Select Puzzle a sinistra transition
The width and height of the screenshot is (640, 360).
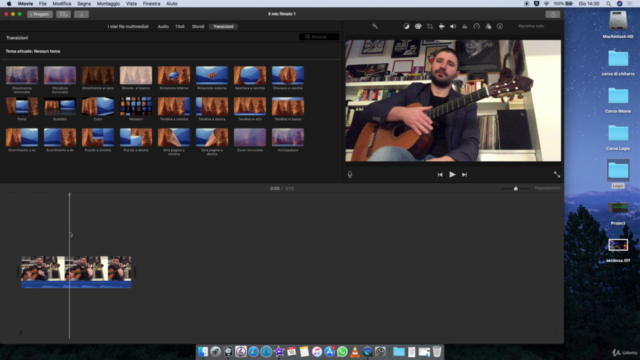98,138
